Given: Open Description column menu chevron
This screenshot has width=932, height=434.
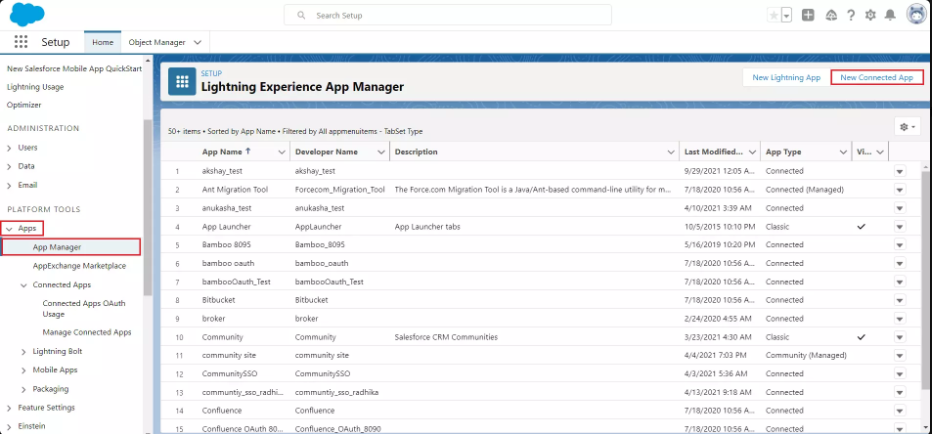Looking at the screenshot, I should coord(671,152).
